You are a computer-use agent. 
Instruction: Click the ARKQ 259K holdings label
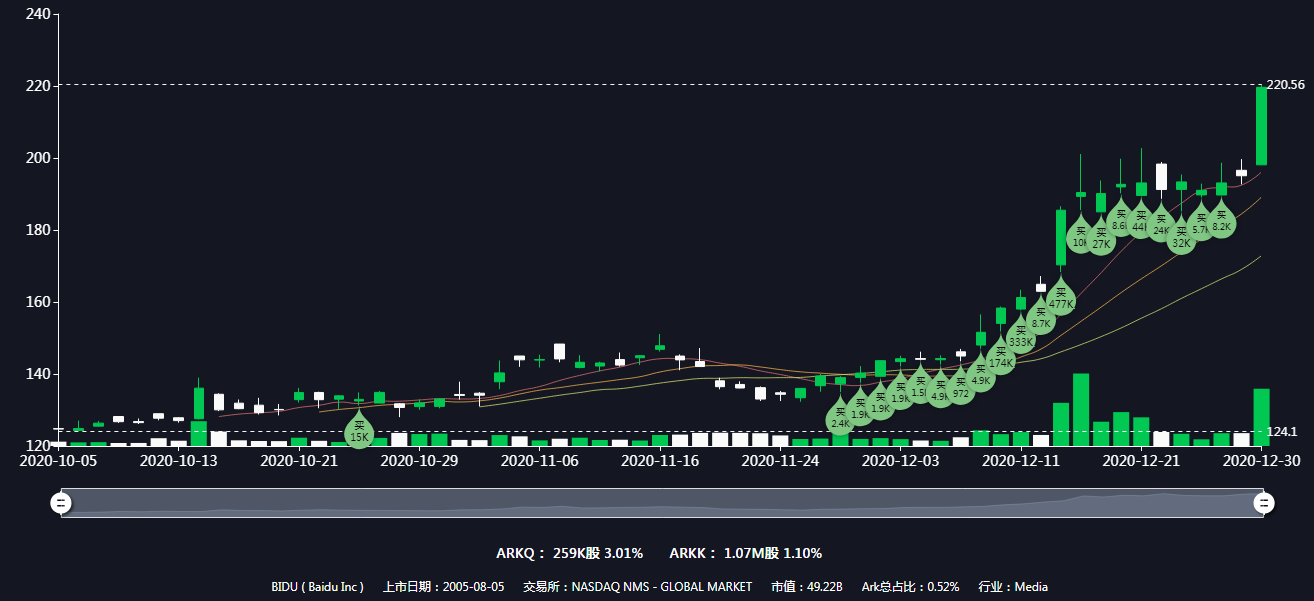pyautogui.click(x=569, y=553)
